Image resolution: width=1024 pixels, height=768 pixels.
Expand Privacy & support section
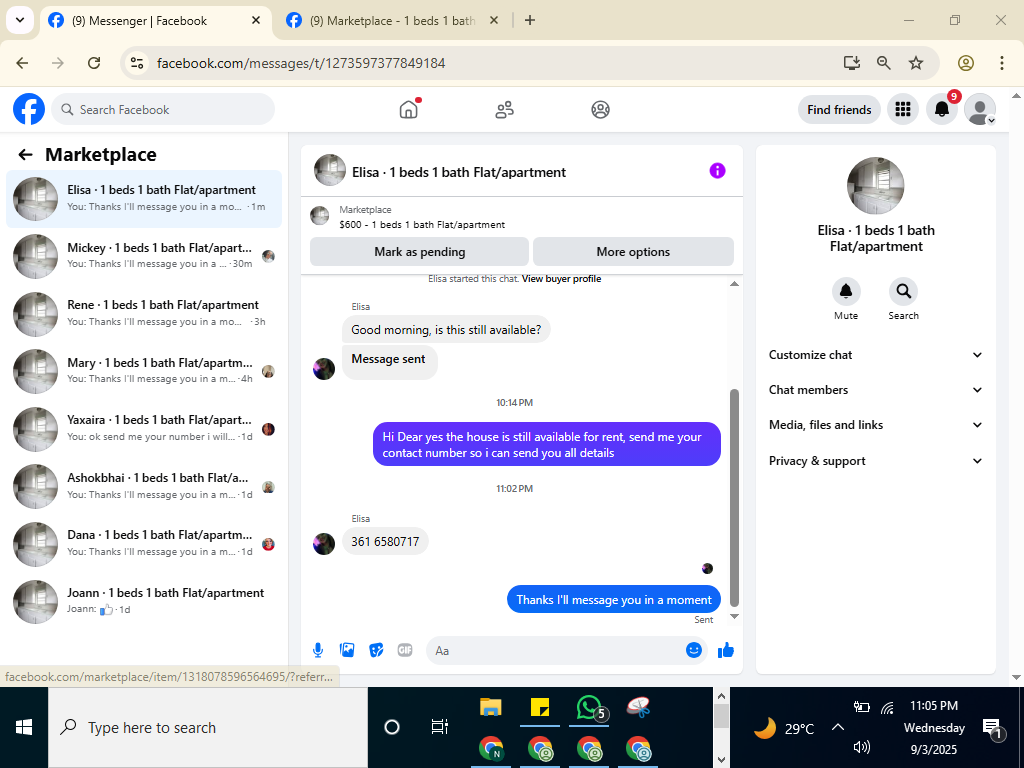click(x=875, y=461)
